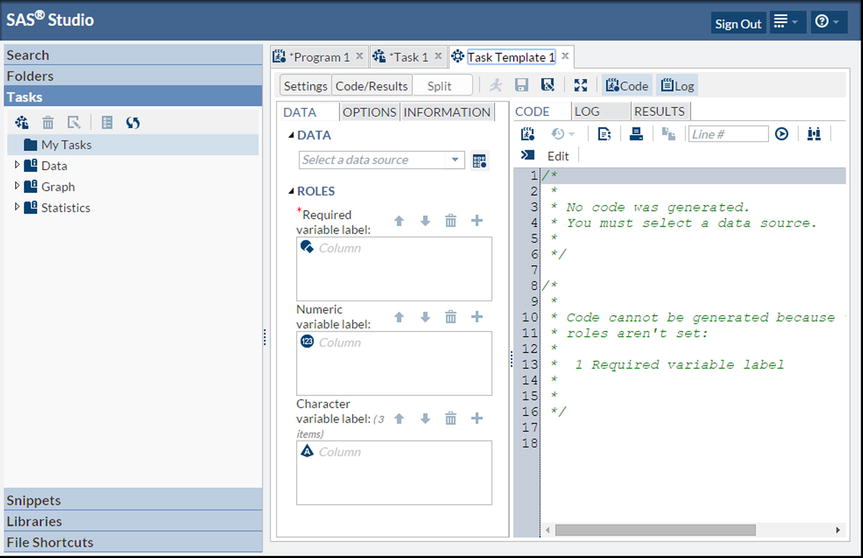Toggle the Log button in task toolbar

678,85
